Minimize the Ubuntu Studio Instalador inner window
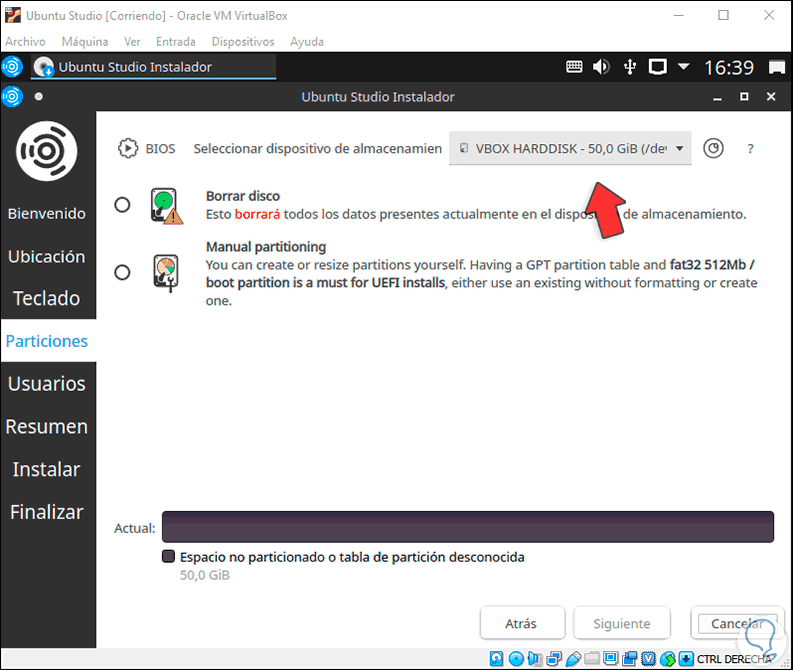The width and height of the screenshot is (793, 670). click(717, 97)
